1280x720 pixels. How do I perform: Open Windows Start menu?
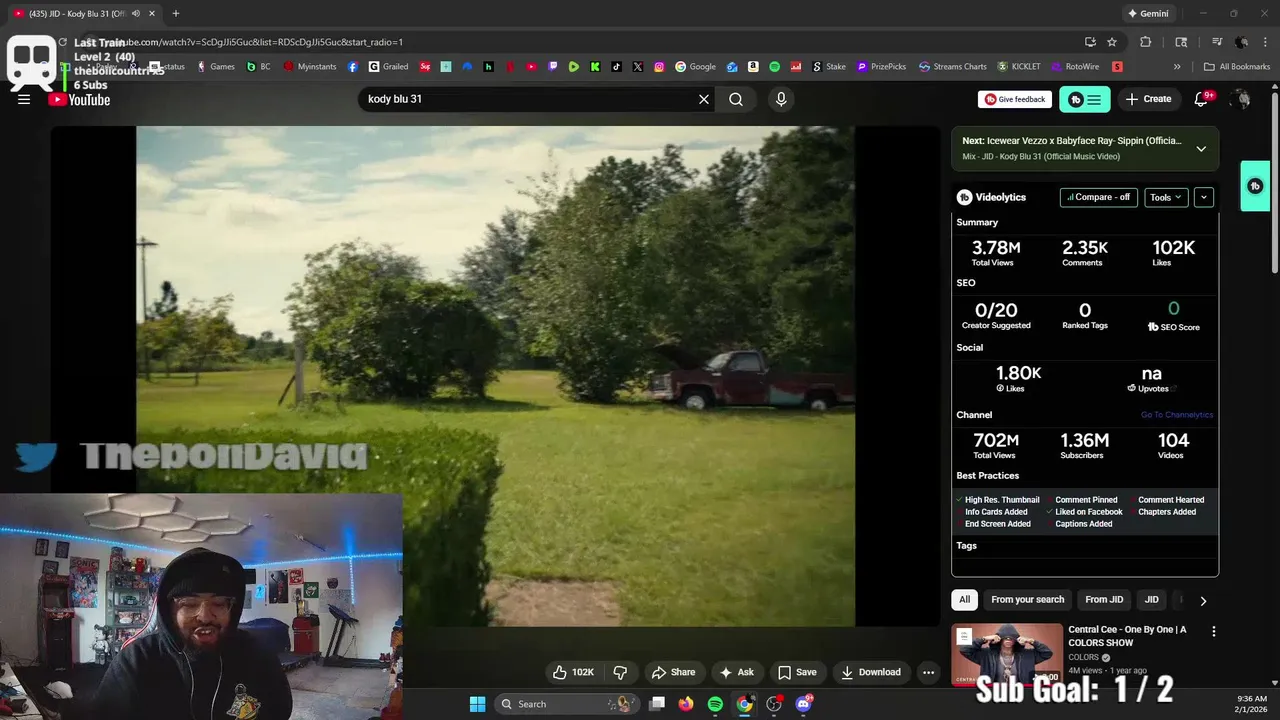point(477,704)
